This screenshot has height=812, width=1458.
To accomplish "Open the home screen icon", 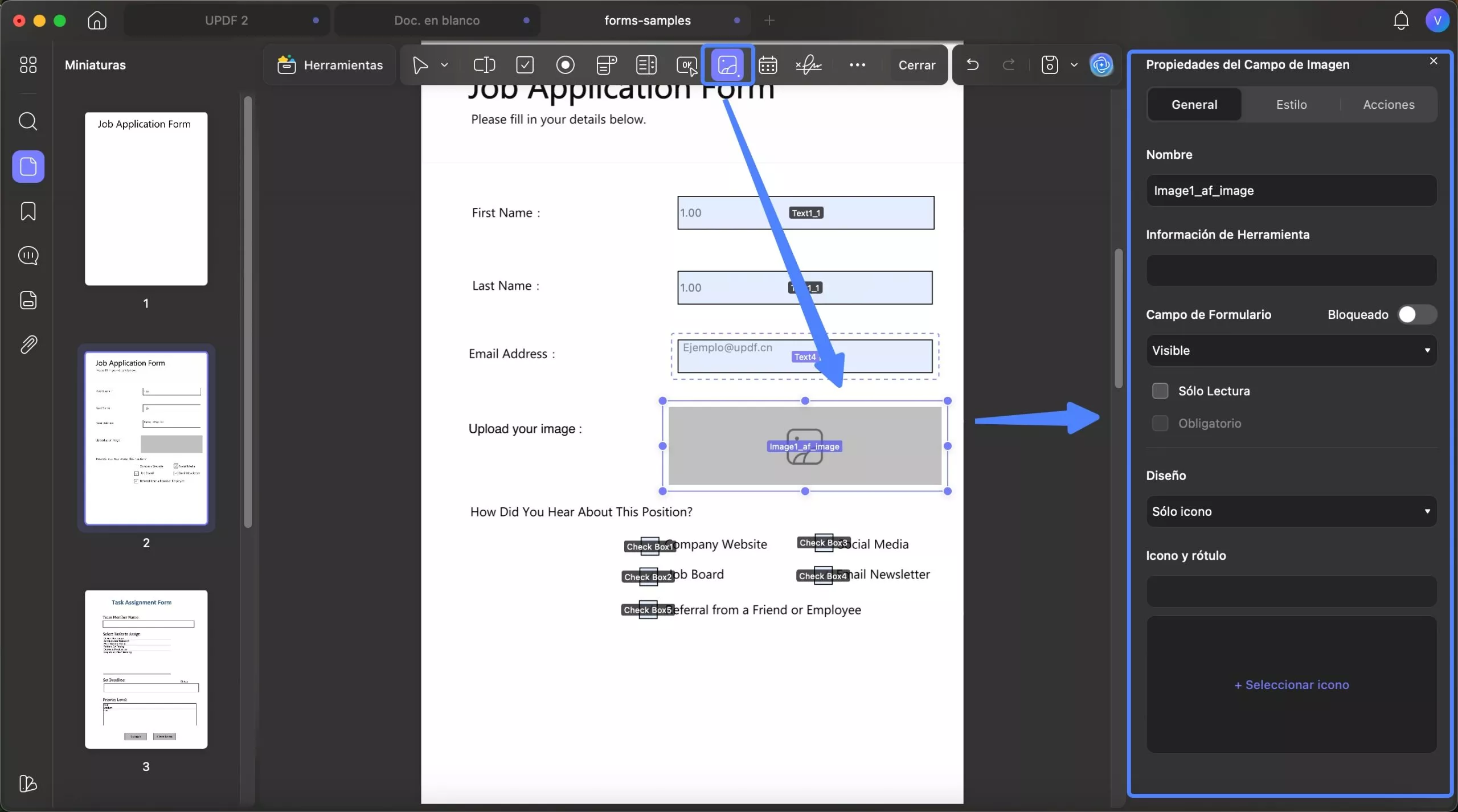I will click(97, 20).
